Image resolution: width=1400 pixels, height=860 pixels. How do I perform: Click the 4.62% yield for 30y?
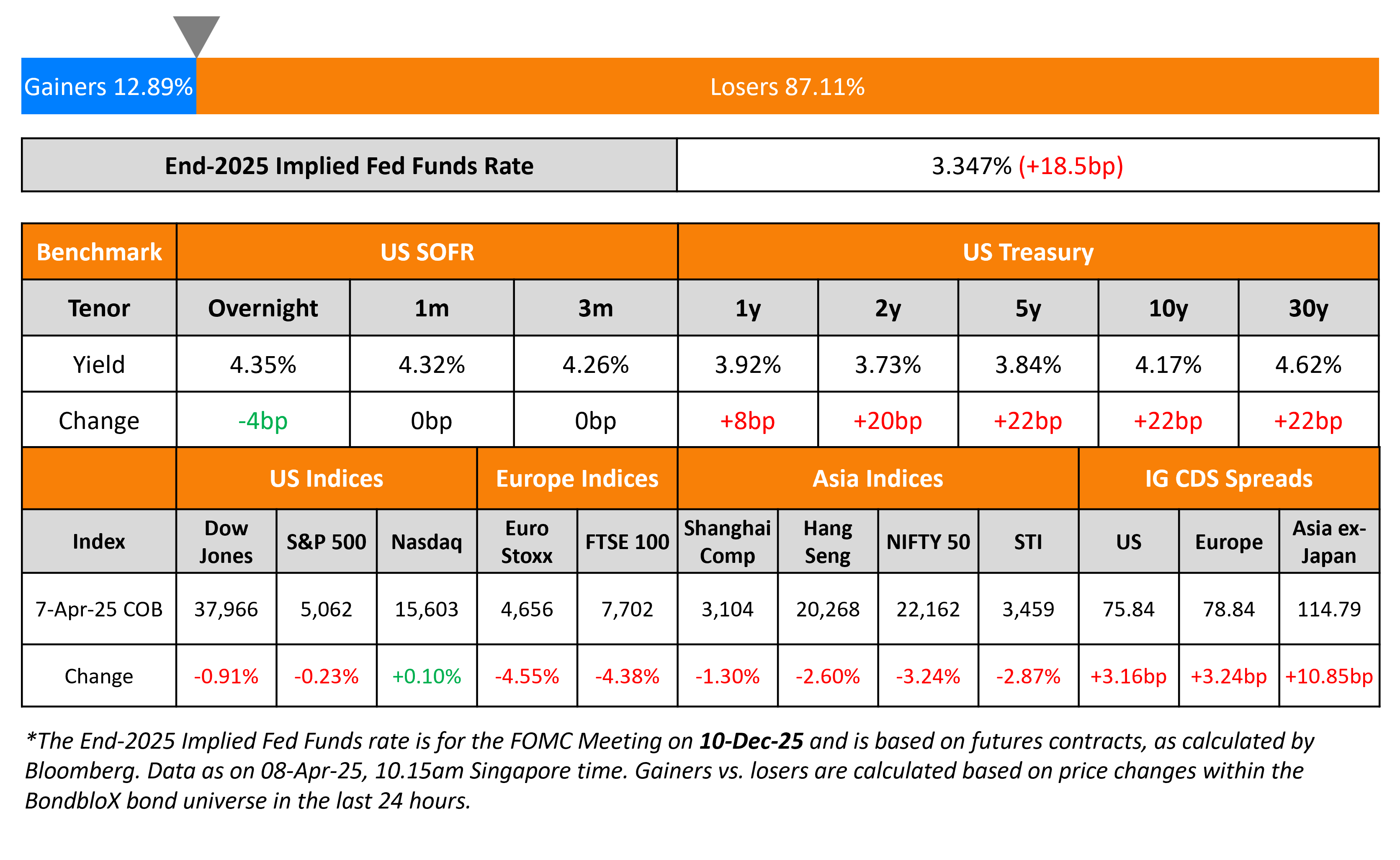(x=1308, y=364)
